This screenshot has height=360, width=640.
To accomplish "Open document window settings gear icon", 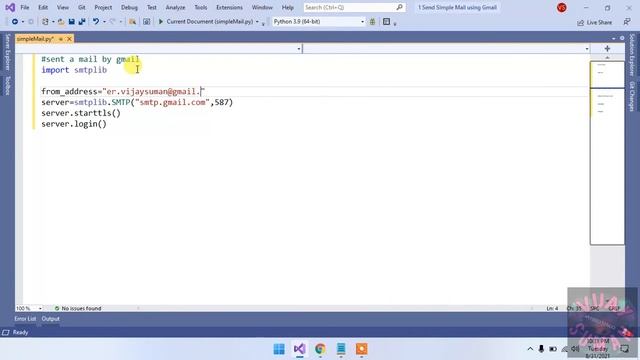I will (x=622, y=38).
